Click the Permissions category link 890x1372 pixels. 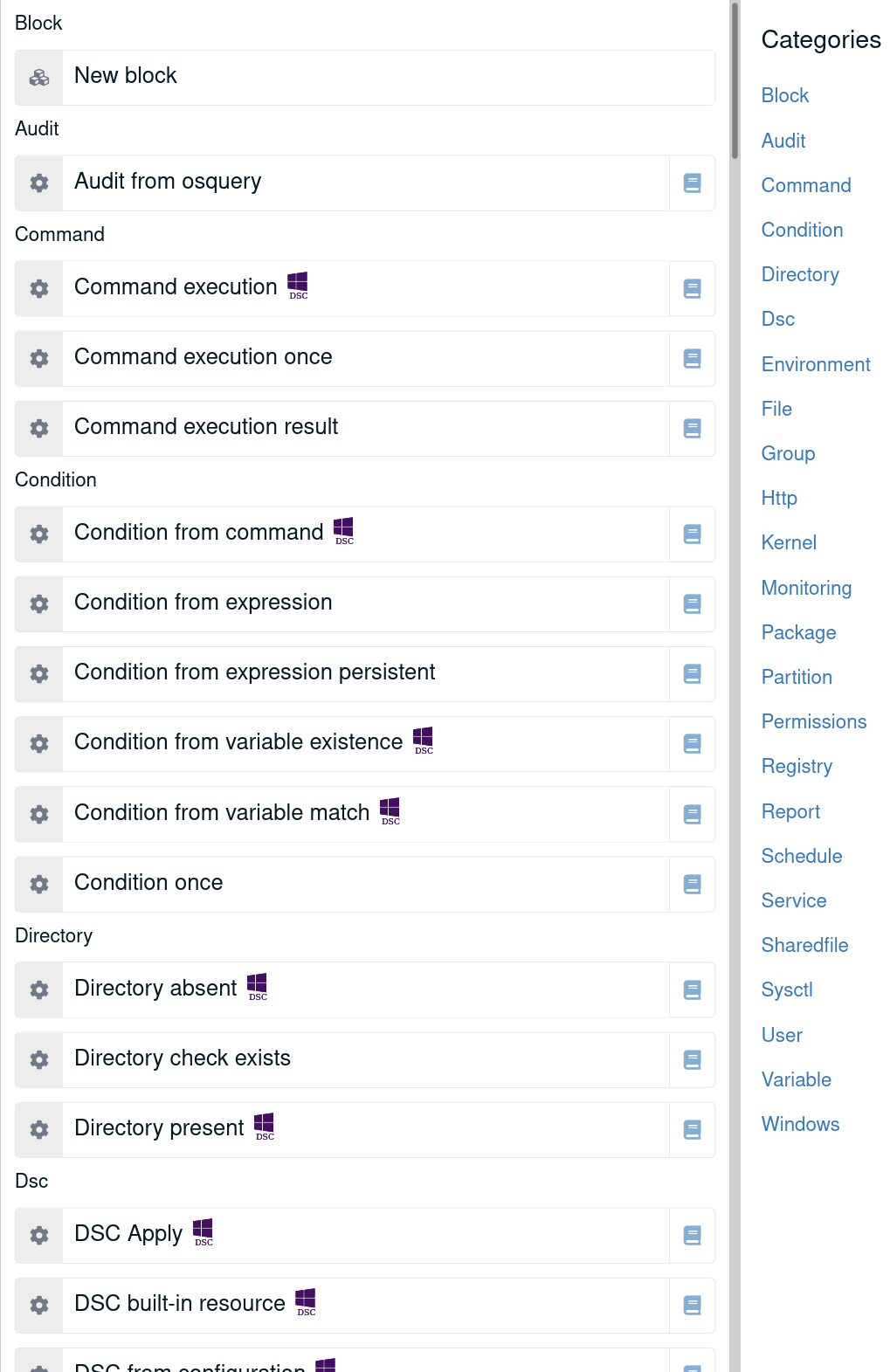pos(813,721)
